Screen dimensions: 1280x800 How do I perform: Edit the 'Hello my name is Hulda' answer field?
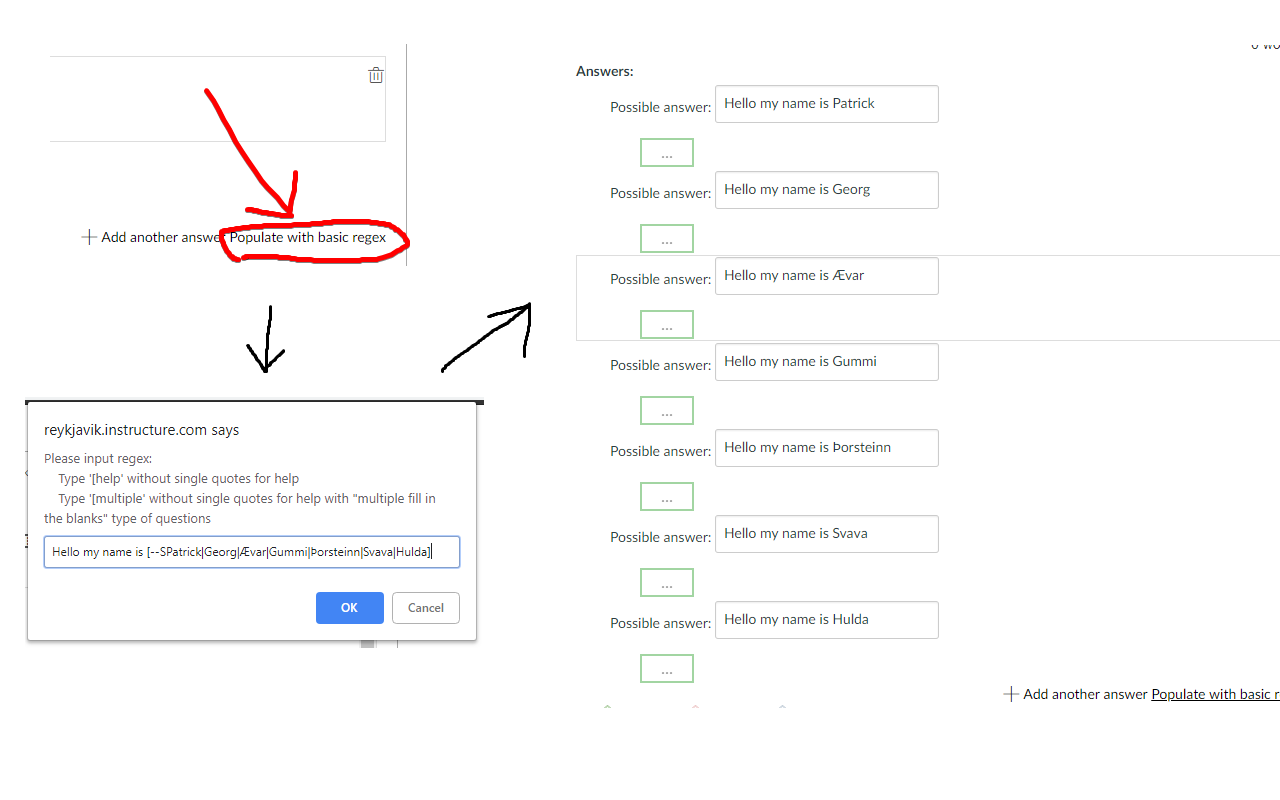(x=827, y=620)
